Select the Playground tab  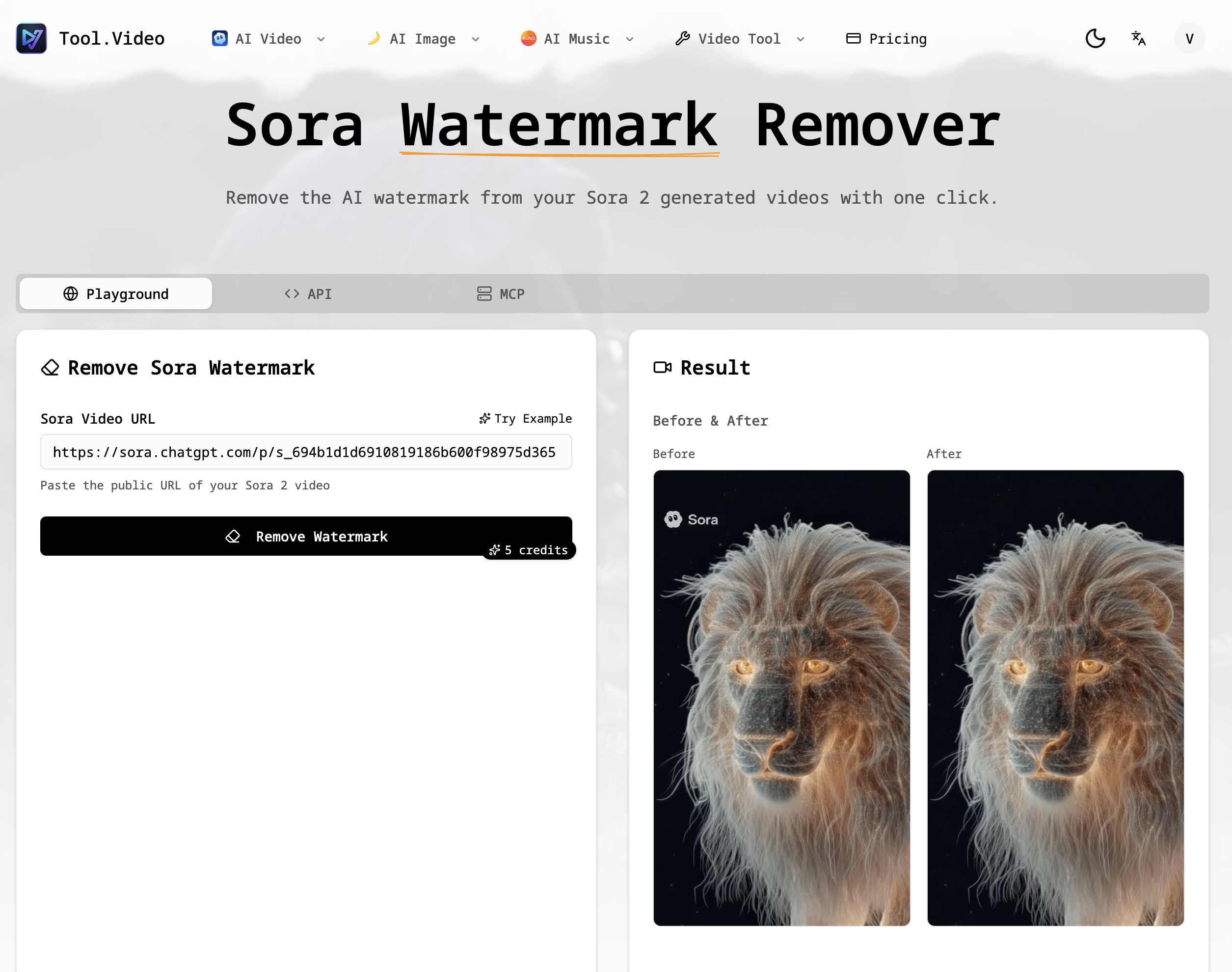click(x=115, y=294)
